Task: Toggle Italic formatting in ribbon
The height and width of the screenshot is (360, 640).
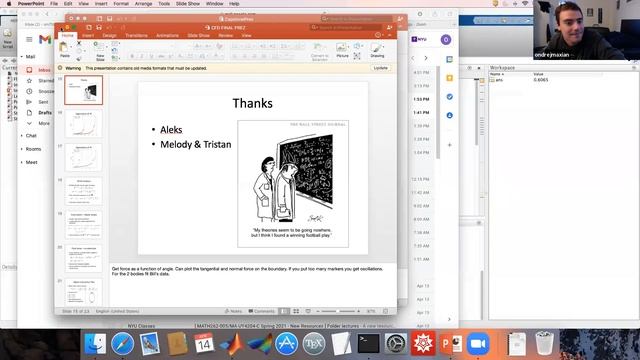Action: [142, 56]
